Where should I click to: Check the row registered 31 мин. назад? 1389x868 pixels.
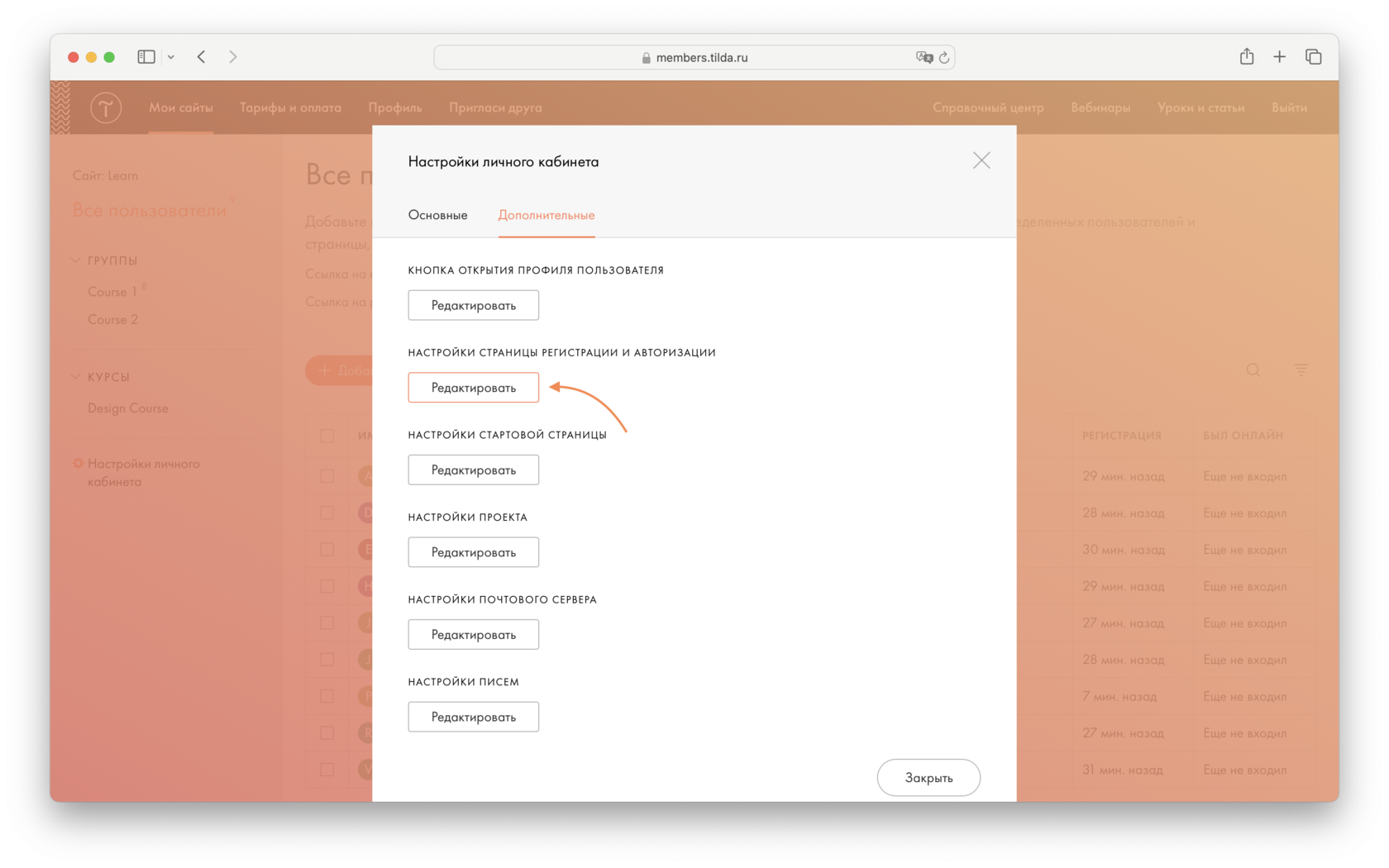click(x=327, y=770)
